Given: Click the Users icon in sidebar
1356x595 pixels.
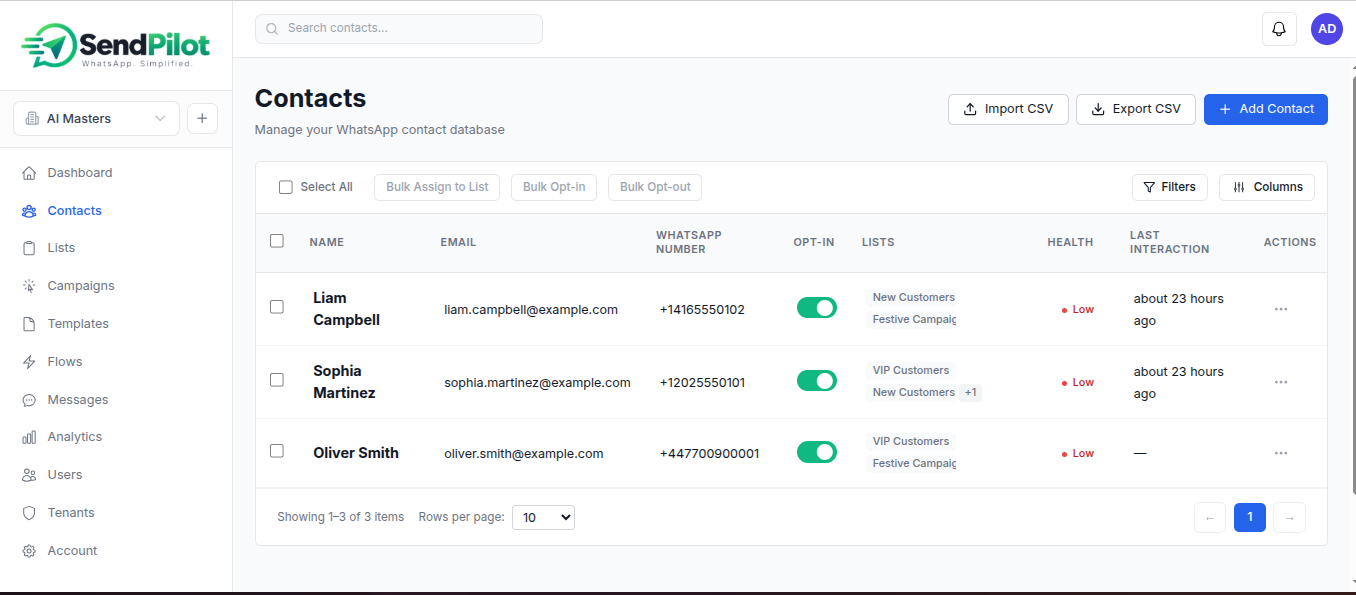Looking at the screenshot, I should (x=29, y=475).
